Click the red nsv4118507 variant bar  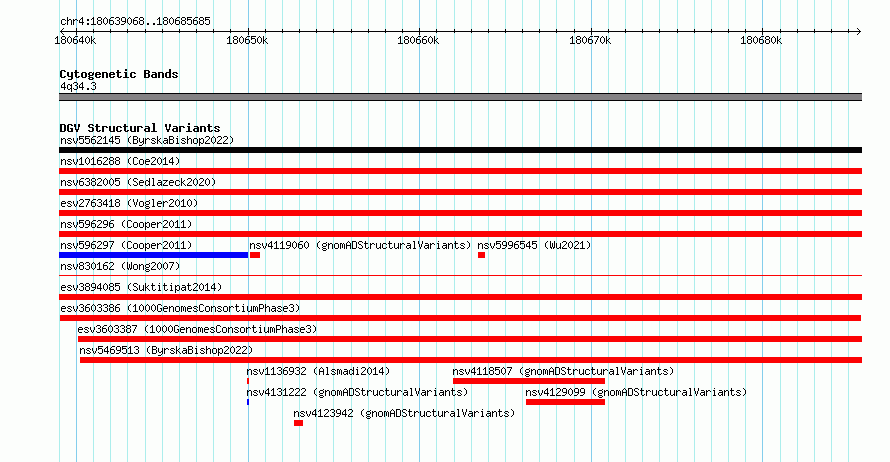point(529,381)
